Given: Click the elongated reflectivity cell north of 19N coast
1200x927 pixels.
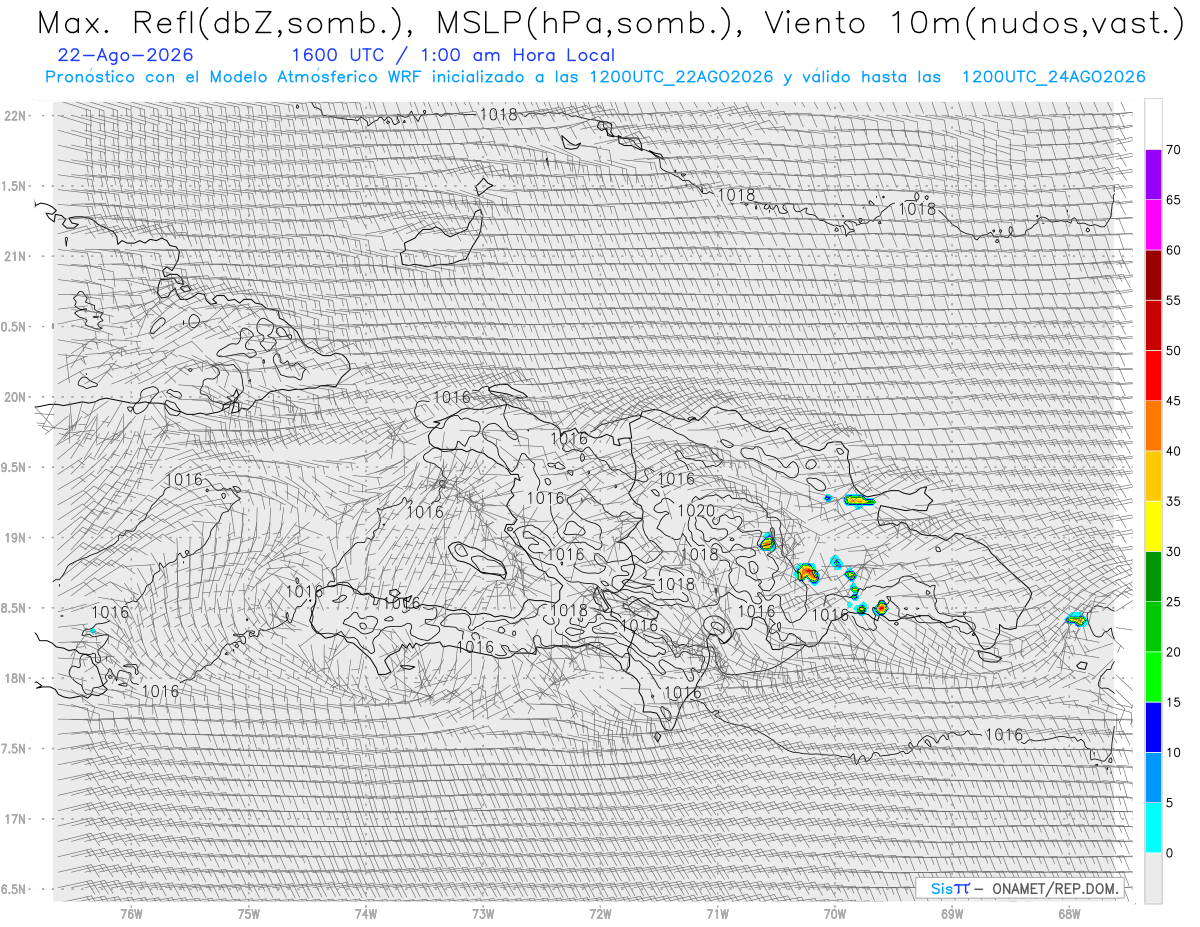Looking at the screenshot, I should point(859,499).
